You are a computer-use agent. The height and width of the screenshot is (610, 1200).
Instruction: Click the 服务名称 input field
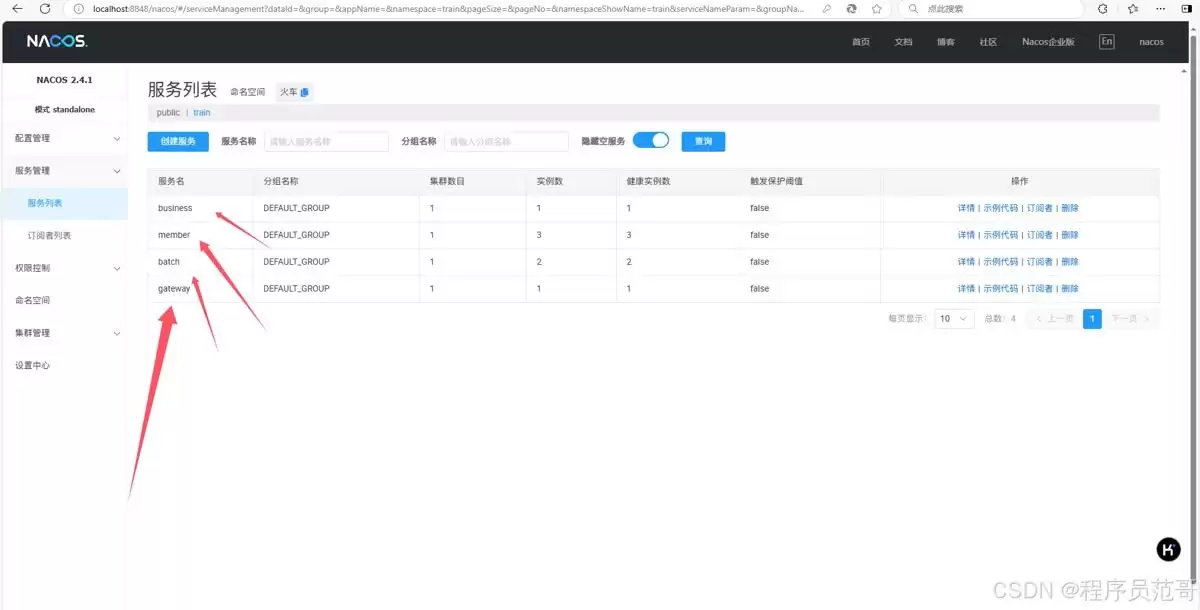pyautogui.click(x=326, y=142)
